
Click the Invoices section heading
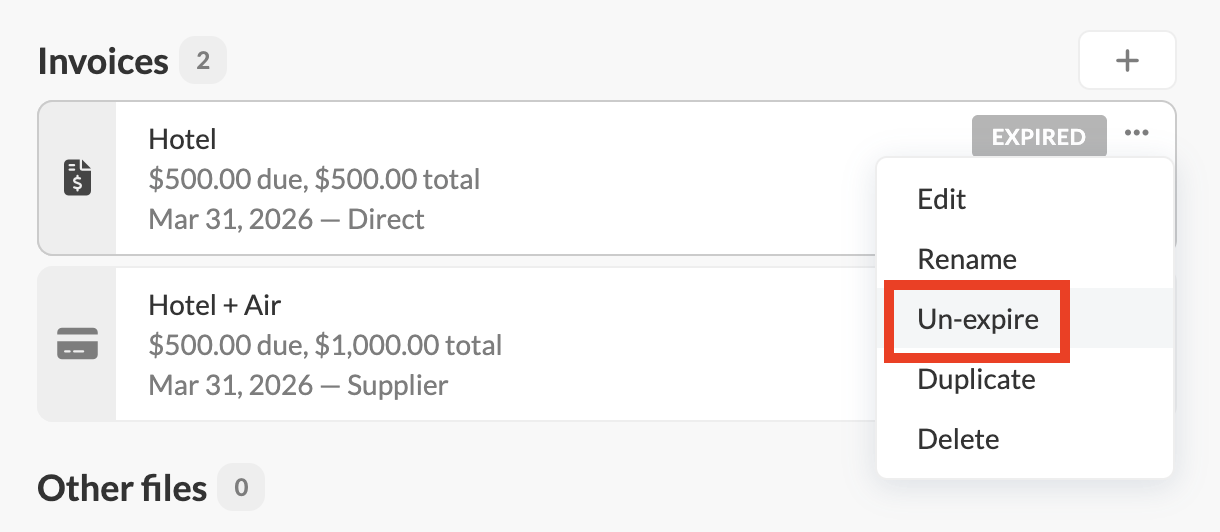(103, 61)
